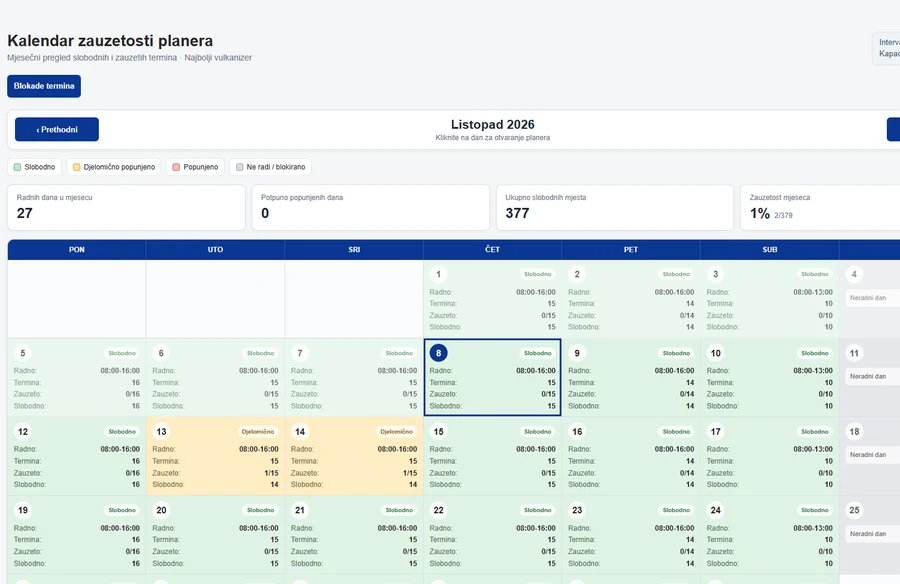Open the planner for day 20
The width and height of the screenshot is (900, 584).
pos(215,535)
